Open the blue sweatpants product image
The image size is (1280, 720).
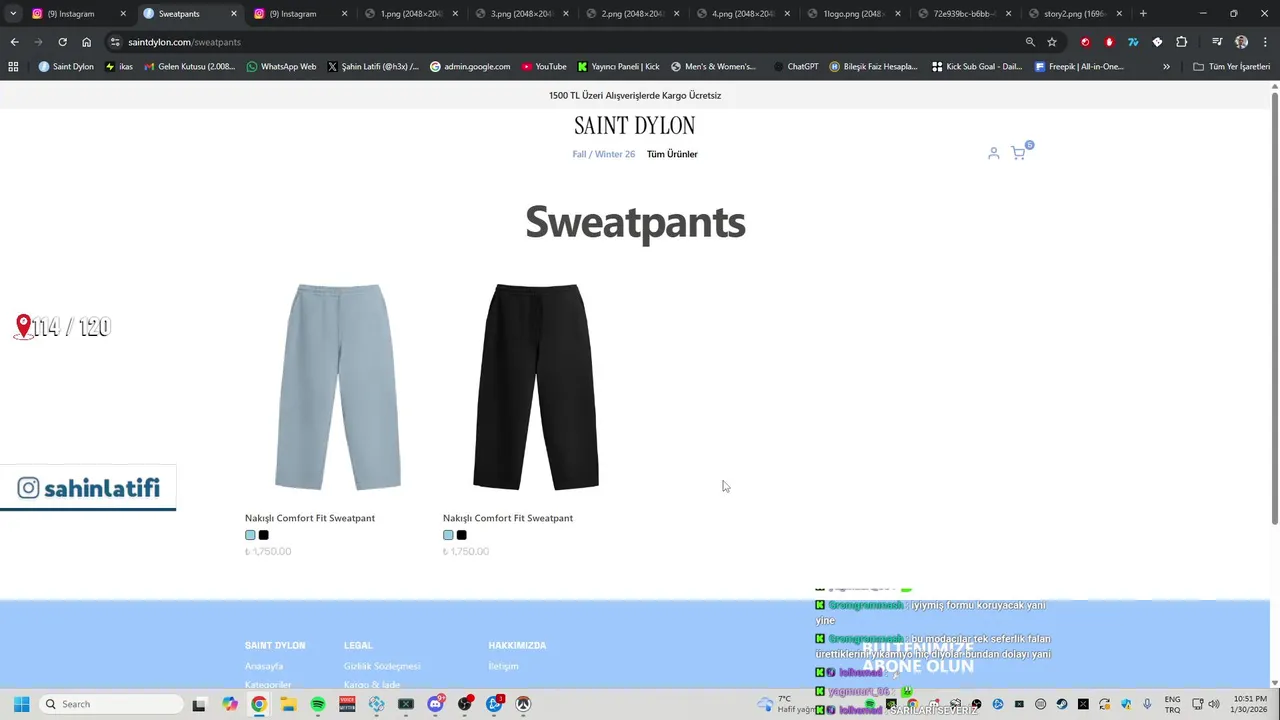click(338, 387)
